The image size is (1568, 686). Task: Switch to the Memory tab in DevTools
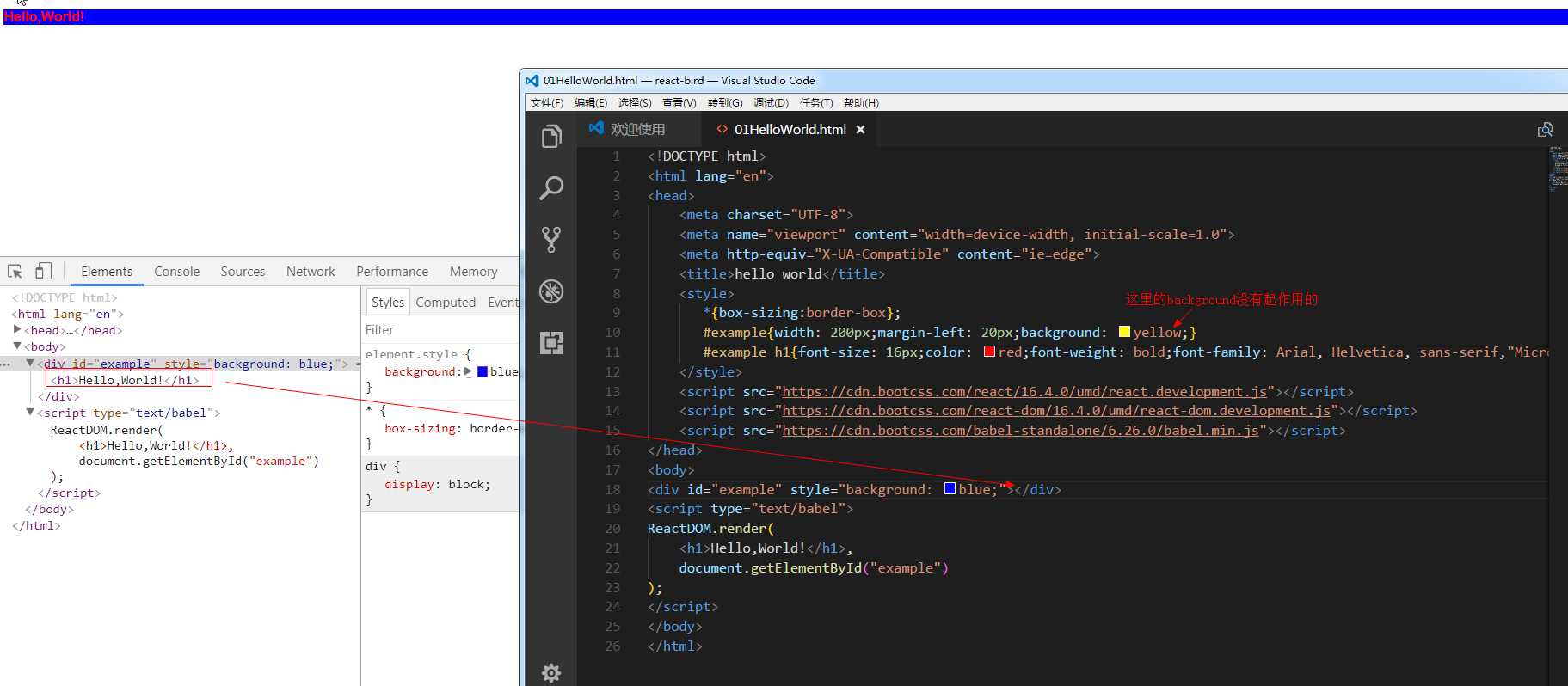click(473, 272)
